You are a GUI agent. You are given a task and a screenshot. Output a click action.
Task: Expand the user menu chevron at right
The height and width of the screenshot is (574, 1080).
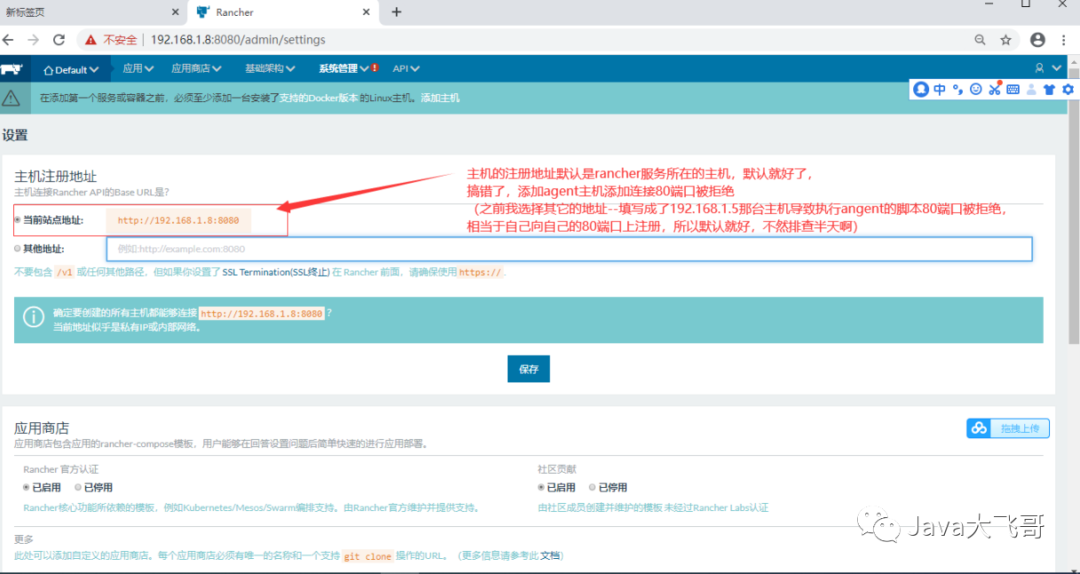(x=1057, y=68)
